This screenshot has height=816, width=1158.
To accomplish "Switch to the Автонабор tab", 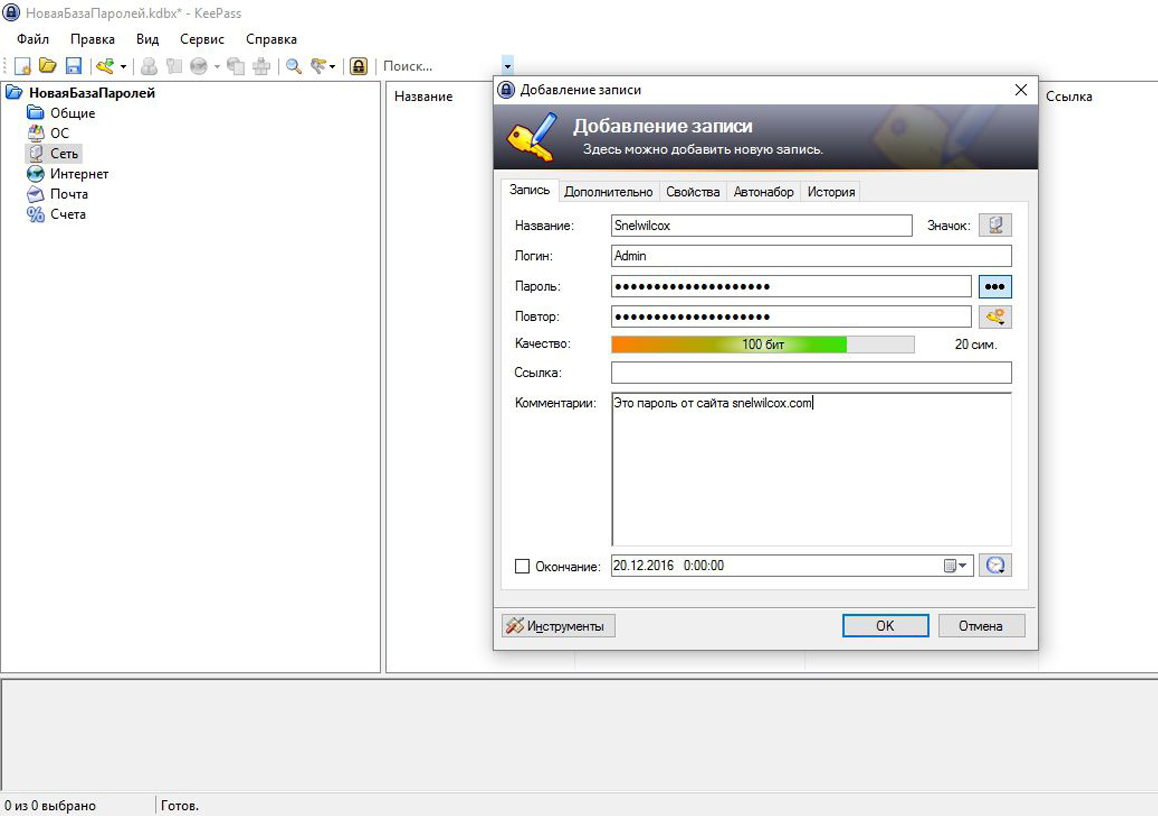I will pos(764,190).
